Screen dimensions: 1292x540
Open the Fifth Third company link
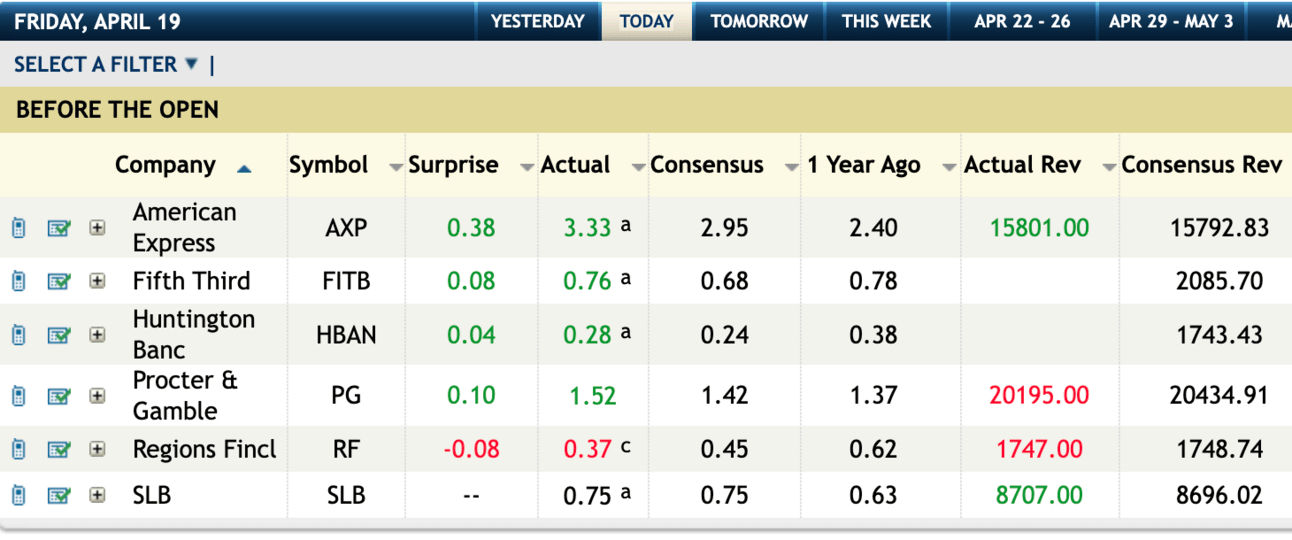pyautogui.click(x=191, y=281)
